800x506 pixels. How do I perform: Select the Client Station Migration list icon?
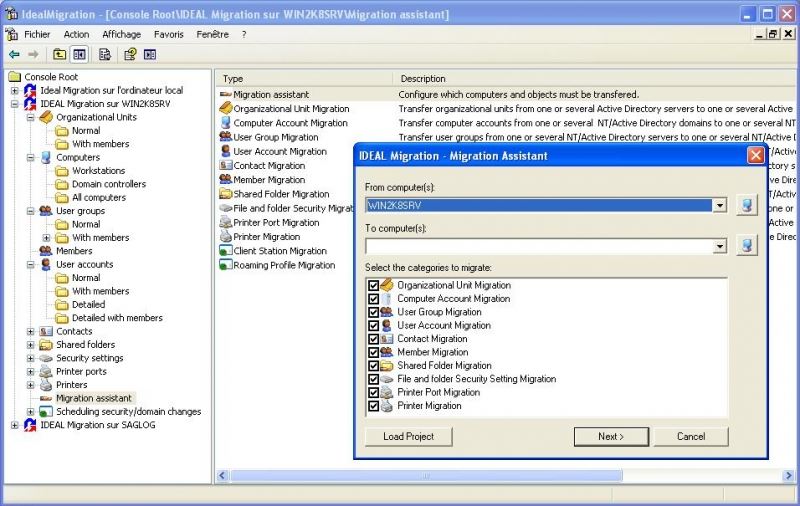226,251
